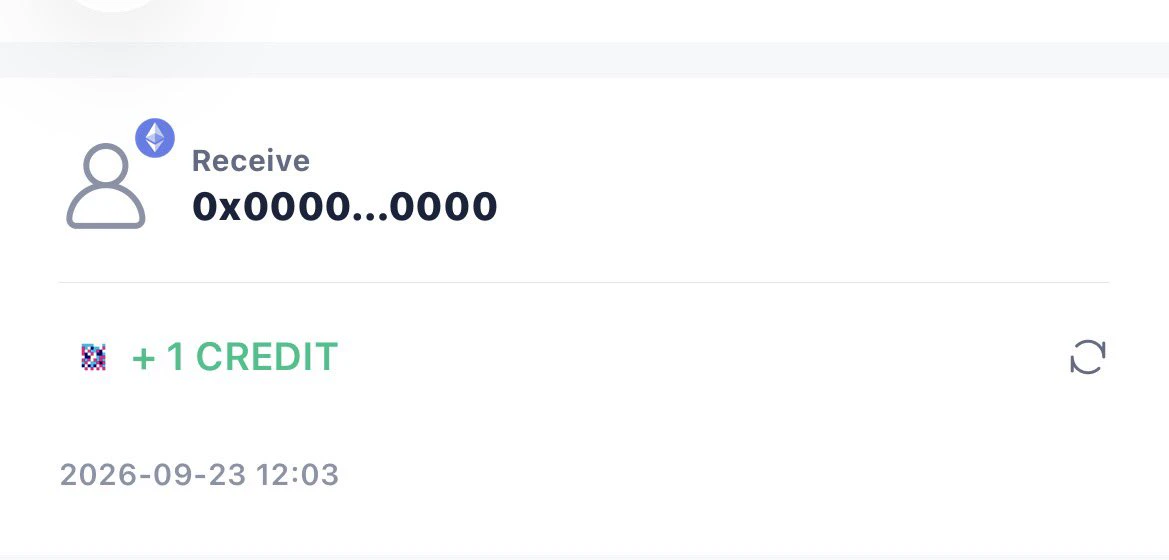Click the trailing 0000 of the address
This screenshot has height=560, width=1169.
click(444, 206)
